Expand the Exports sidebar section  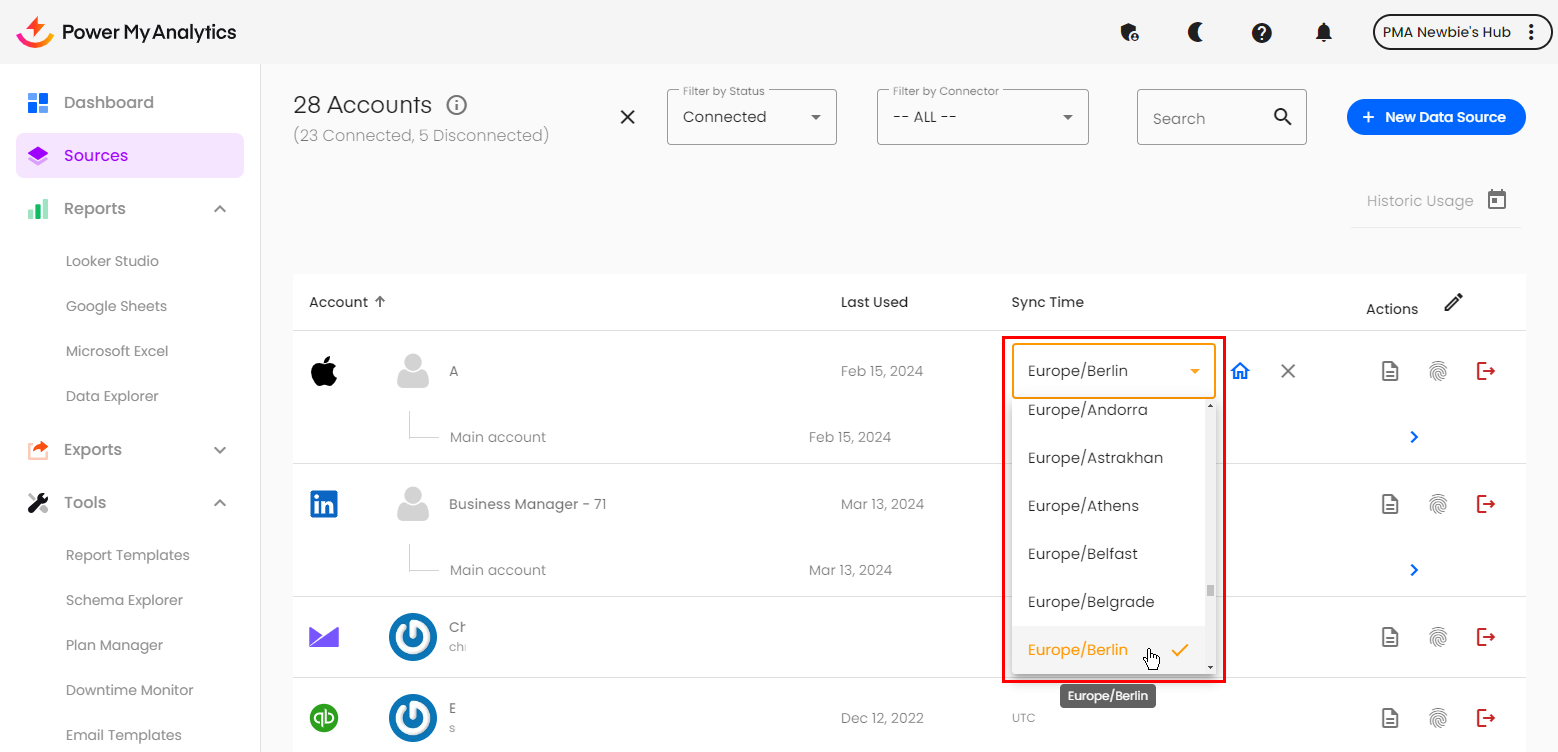220,450
